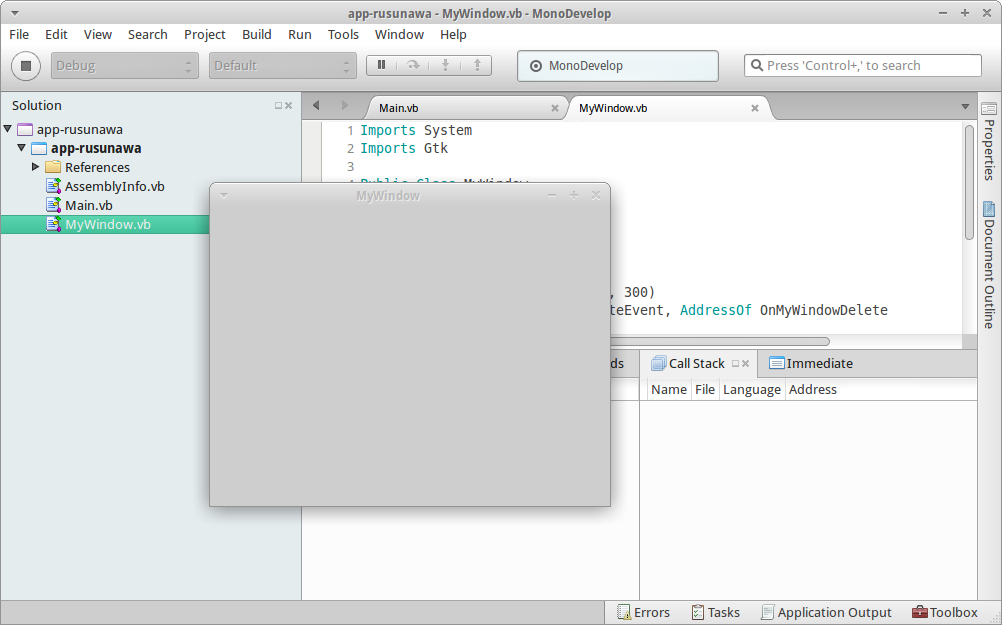Open the Toolbox pad

click(x=944, y=612)
